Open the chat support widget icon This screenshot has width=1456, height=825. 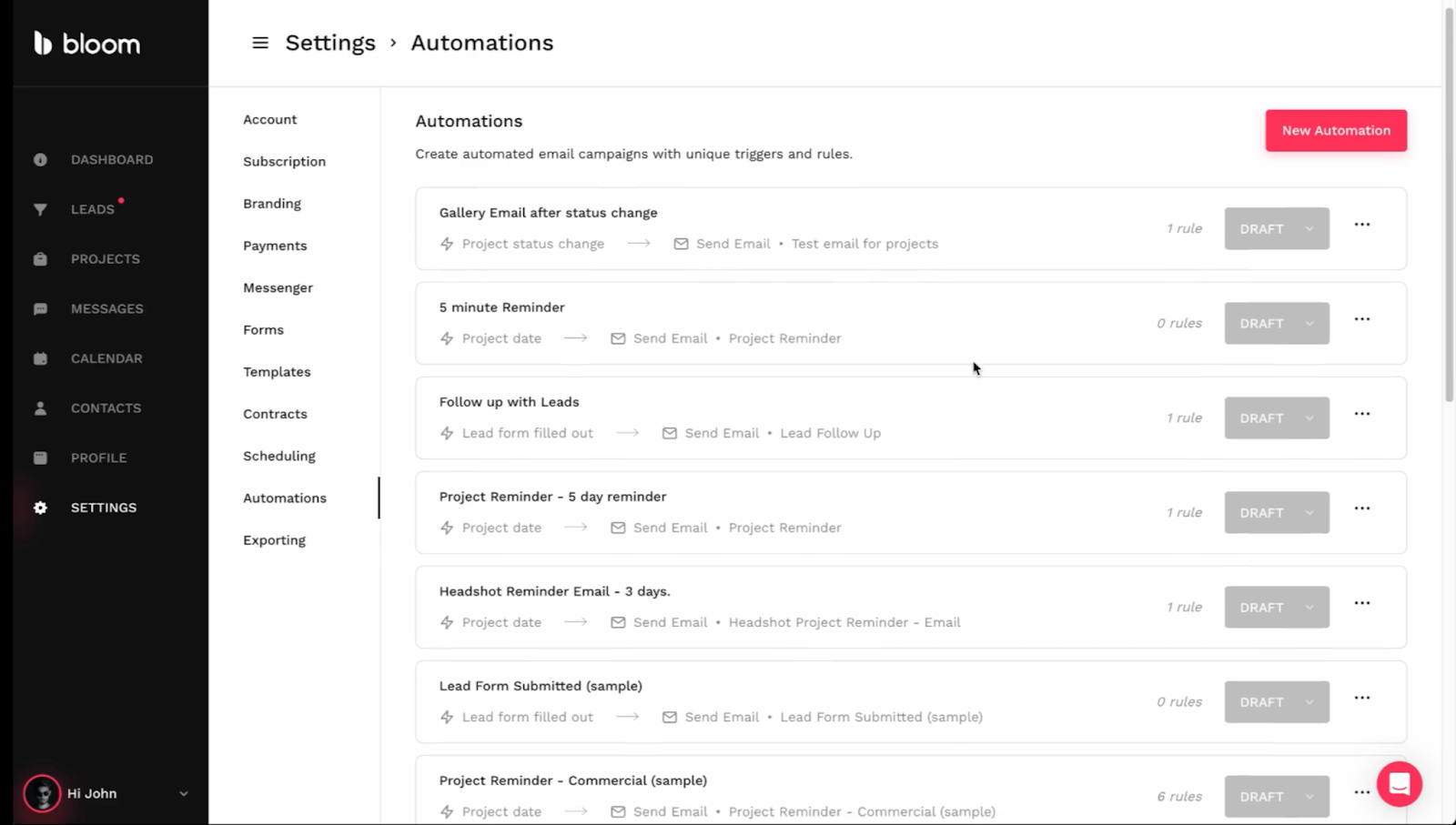1399,784
